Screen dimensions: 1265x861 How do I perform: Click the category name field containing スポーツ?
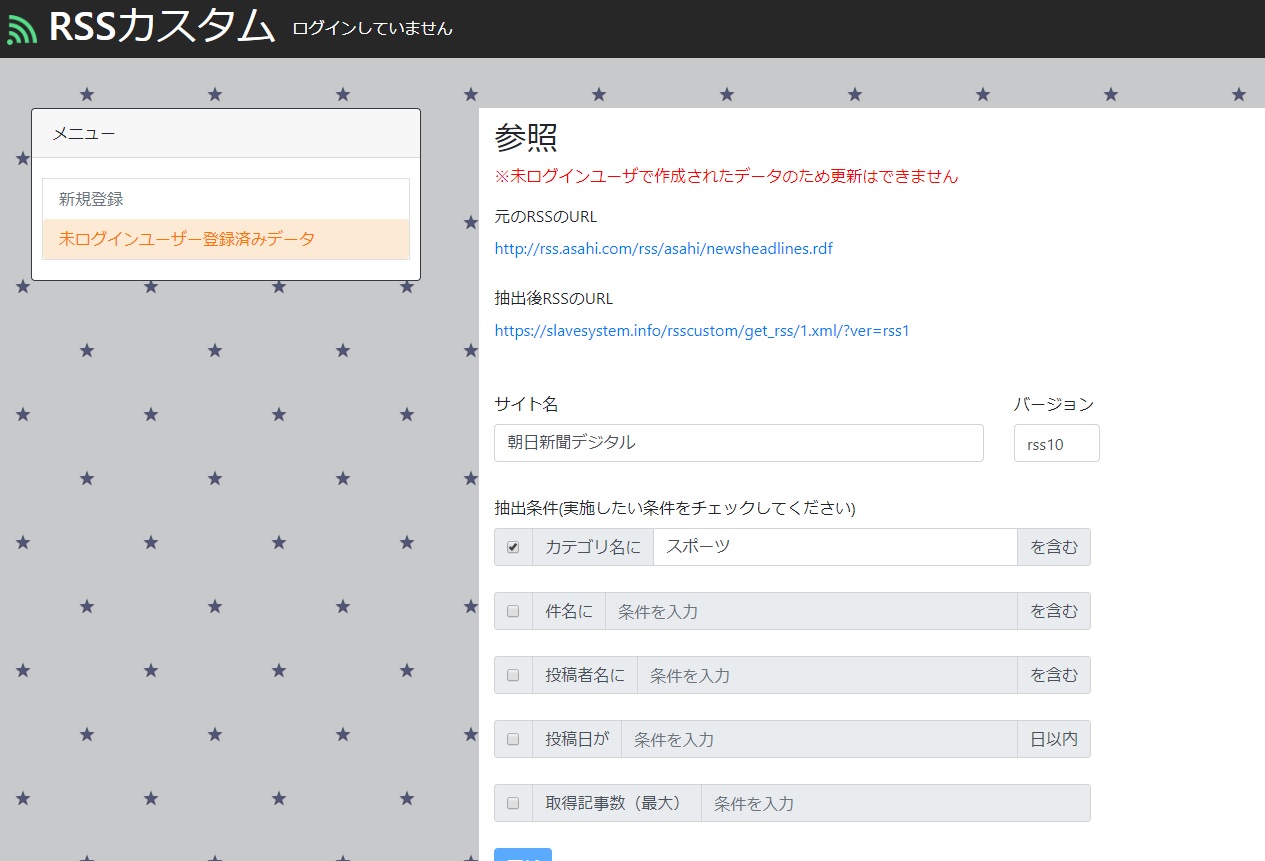coord(834,547)
